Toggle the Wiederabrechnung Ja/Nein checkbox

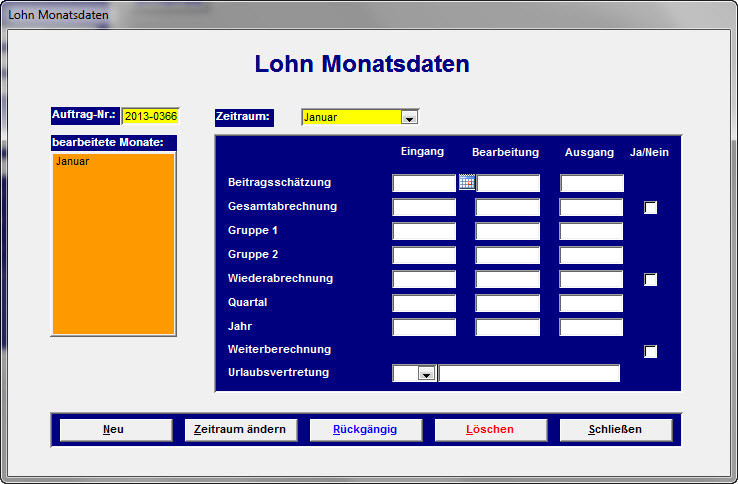click(650, 280)
